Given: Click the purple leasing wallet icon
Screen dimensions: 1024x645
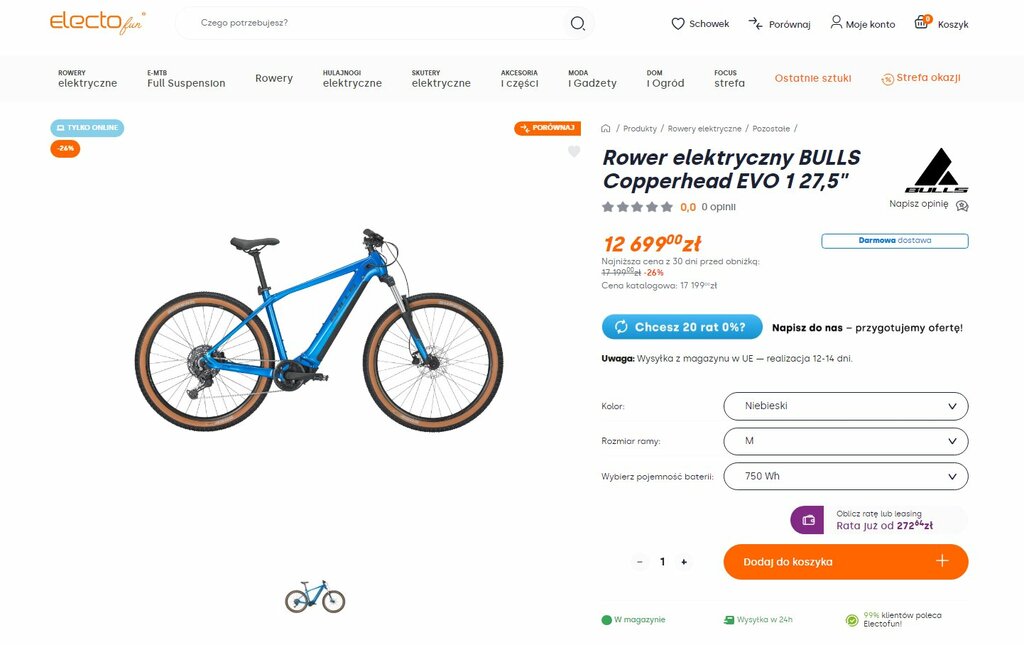Looking at the screenshot, I should pos(807,520).
